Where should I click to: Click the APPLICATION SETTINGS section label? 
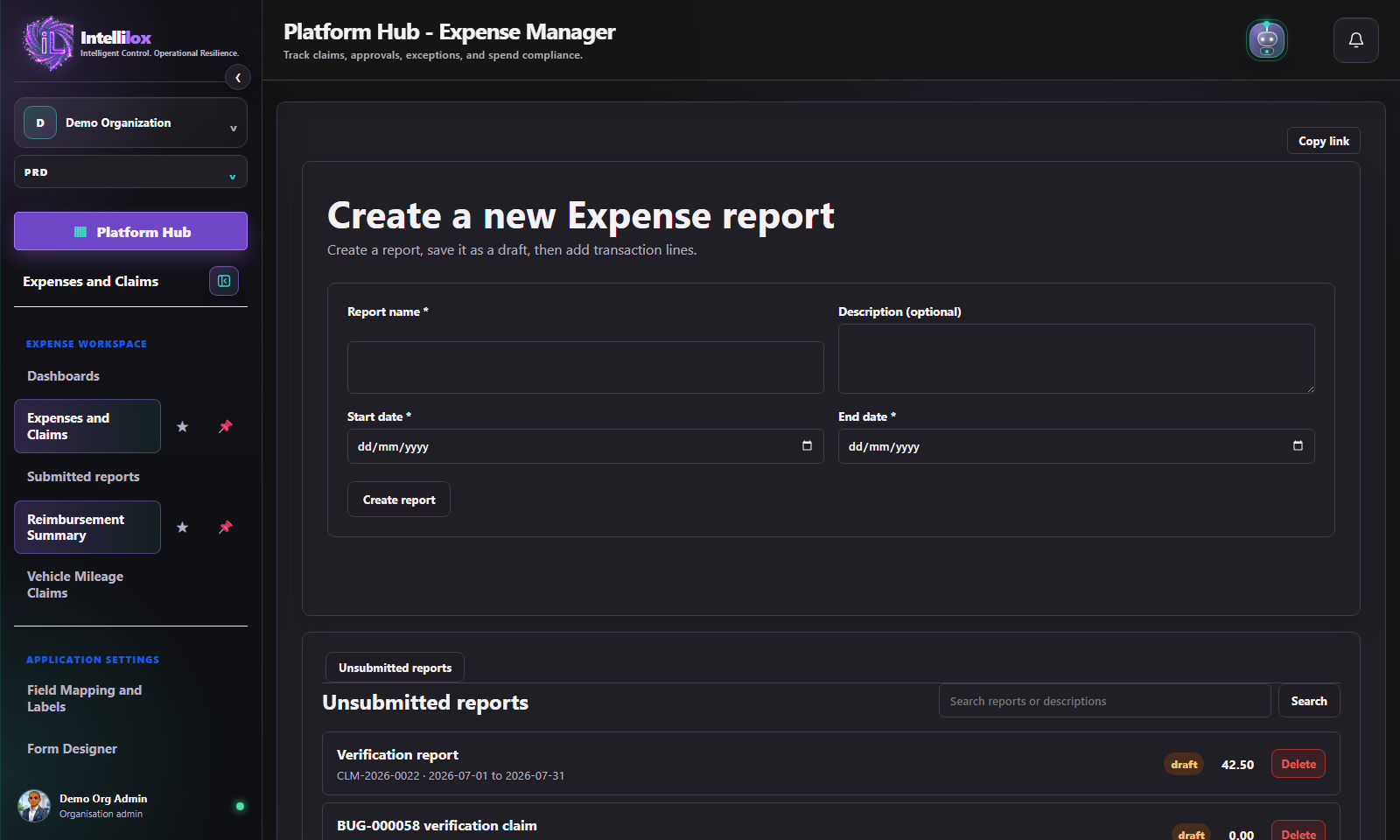pyautogui.click(x=93, y=660)
